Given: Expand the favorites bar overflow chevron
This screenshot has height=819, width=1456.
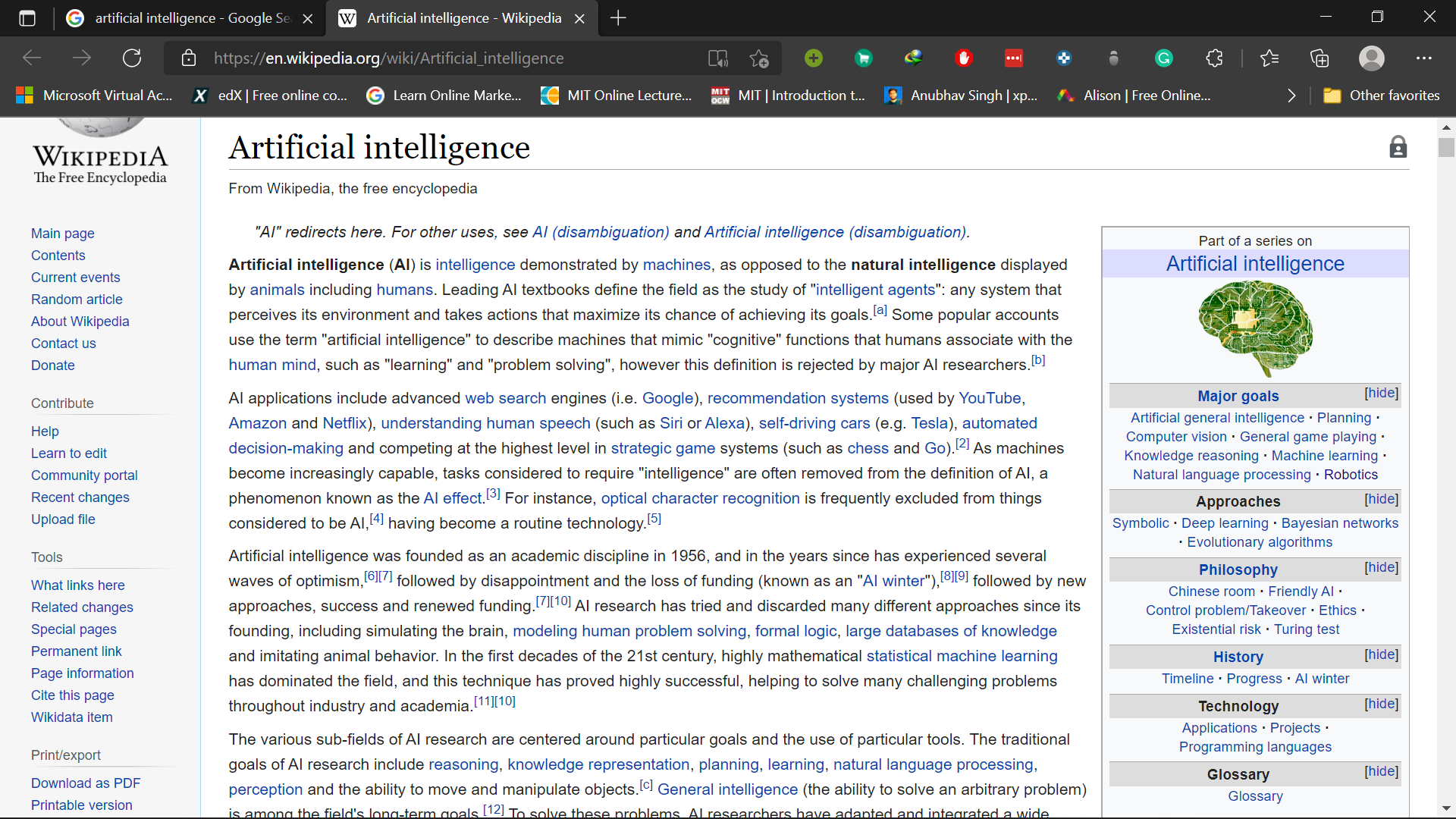Looking at the screenshot, I should (1291, 96).
